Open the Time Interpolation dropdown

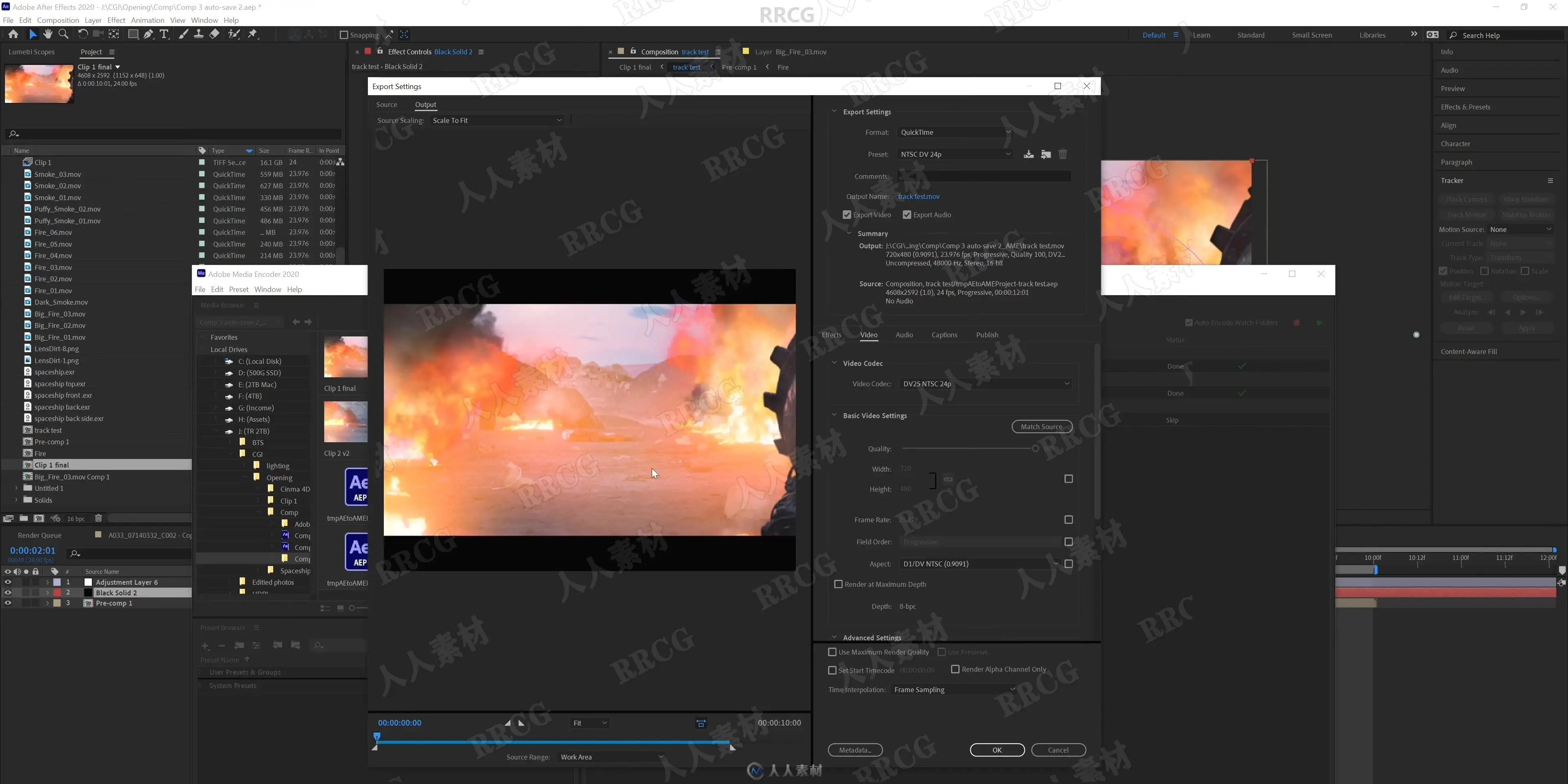pyautogui.click(x=954, y=690)
